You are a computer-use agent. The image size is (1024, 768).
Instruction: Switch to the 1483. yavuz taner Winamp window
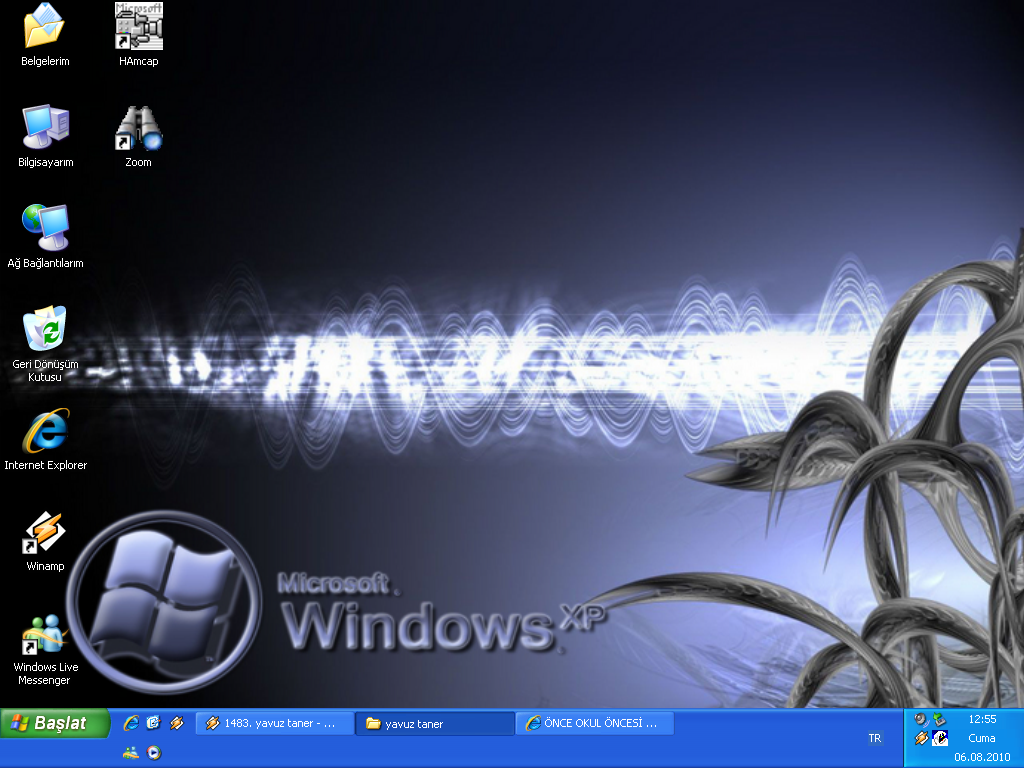coord(275,723)
